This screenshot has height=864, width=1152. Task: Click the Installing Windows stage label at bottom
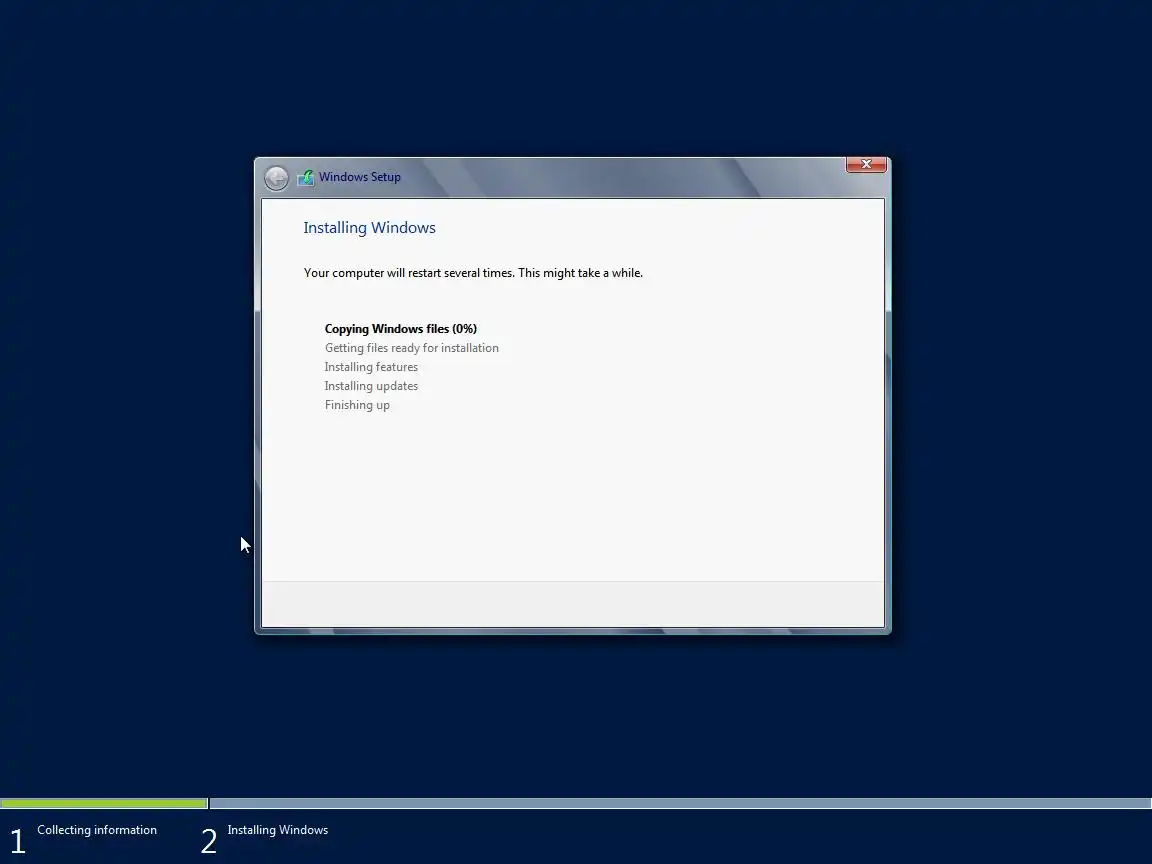click(278, 829)
